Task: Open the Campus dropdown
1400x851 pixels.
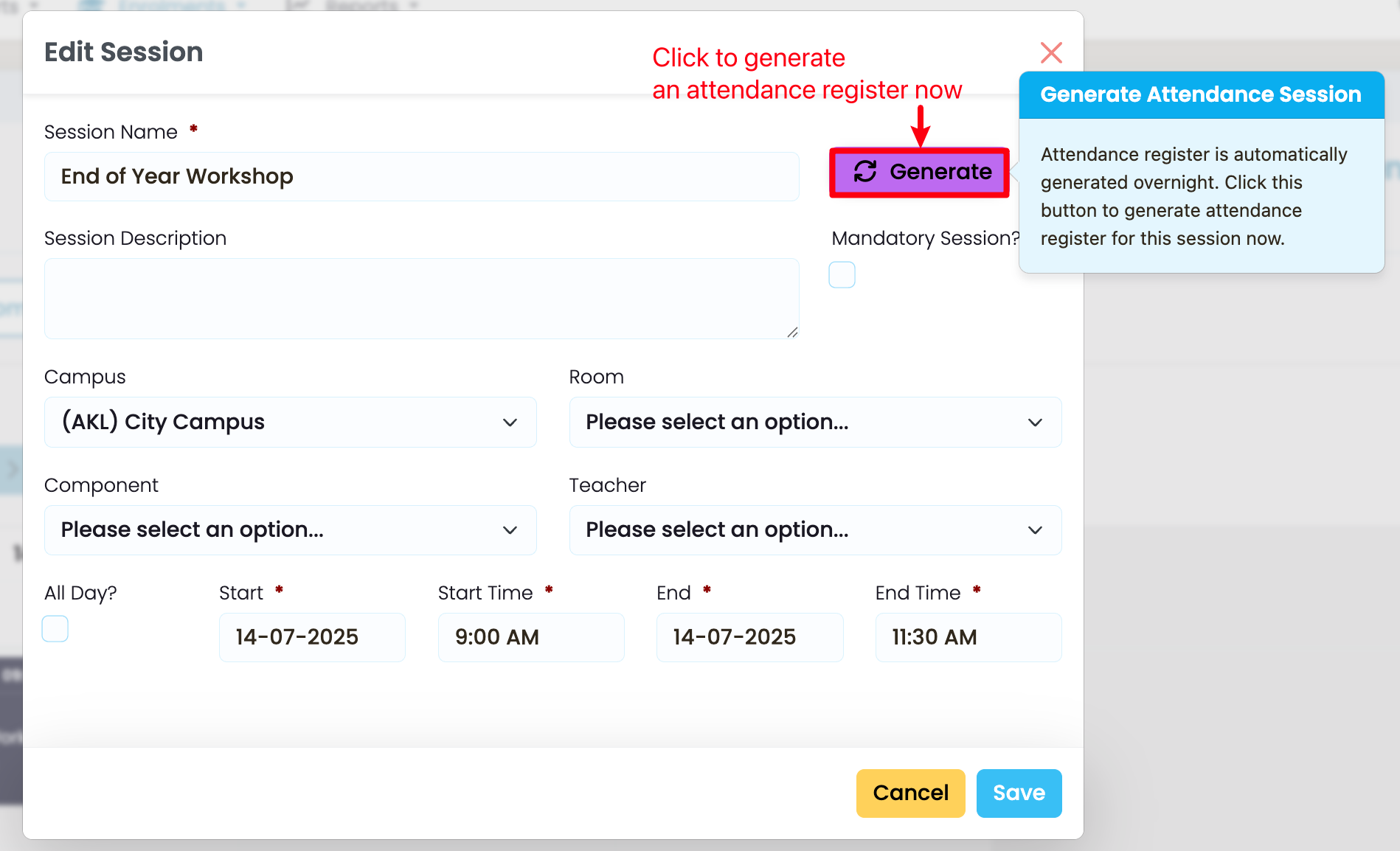Action: [290, 423]
